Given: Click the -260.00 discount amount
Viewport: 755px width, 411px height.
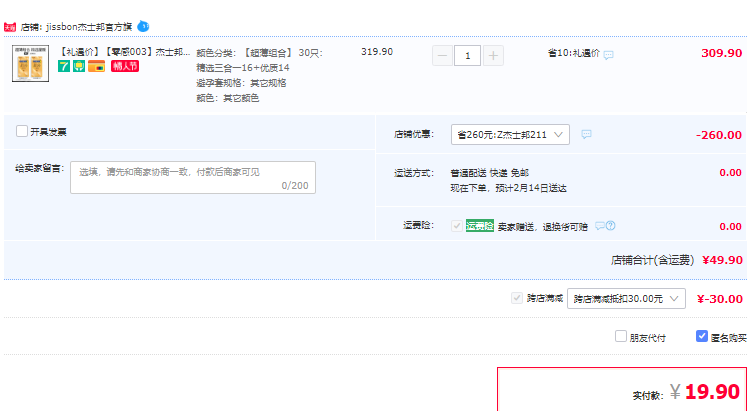Looking at the screenshot, I should tap(718, 135).
